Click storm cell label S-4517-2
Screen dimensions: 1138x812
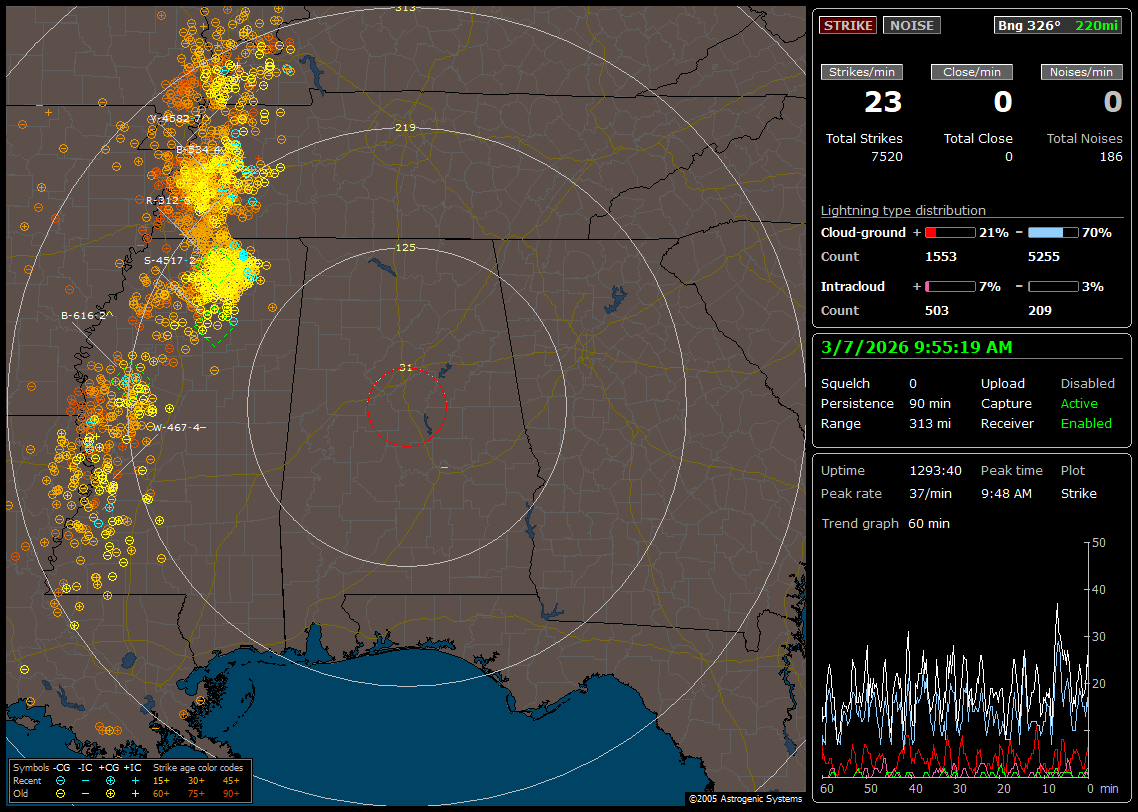(170, 260)
